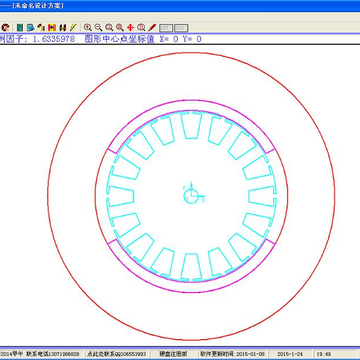Click the software update date 2015-01-08

click(251, 354)
